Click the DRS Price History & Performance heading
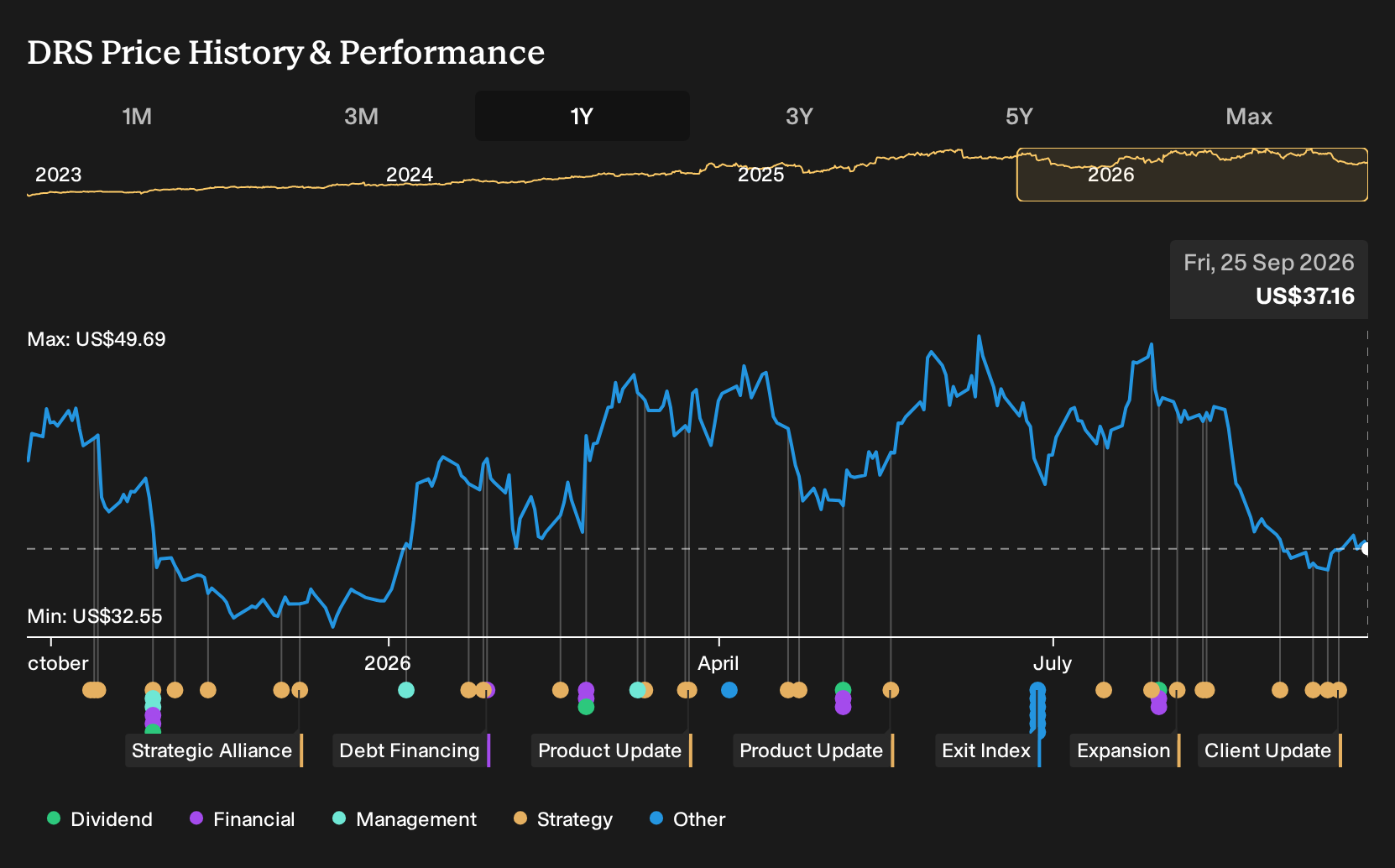The width and height of the screenshot is (1395, 868). pyautogui.click(x=286, y=52)
